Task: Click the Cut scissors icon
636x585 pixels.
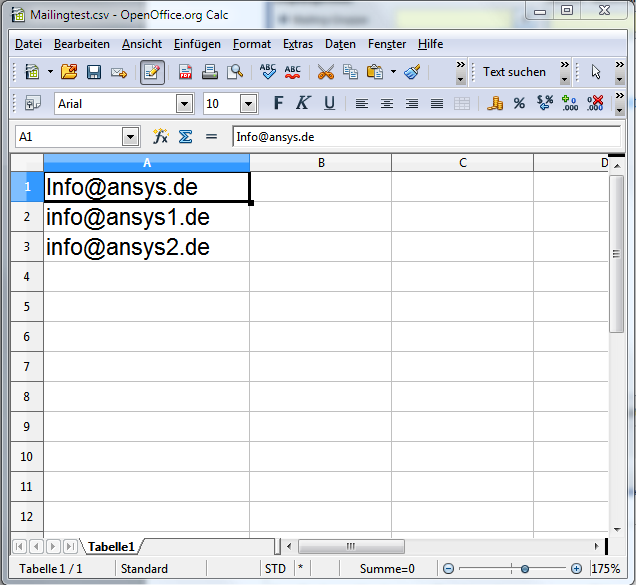Action: [x=325, y=72]
